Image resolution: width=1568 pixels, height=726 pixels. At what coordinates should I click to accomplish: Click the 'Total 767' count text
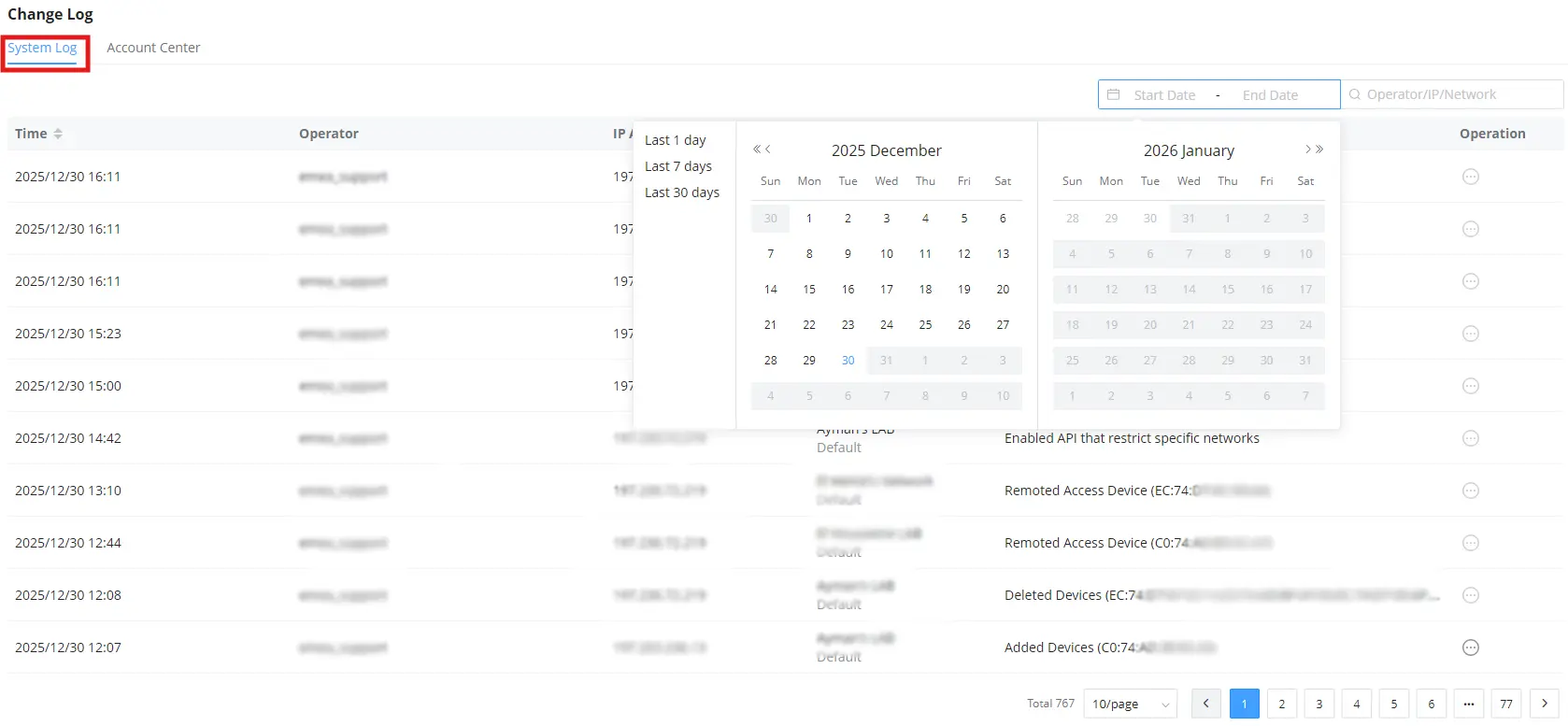(x=1050, y=704)
